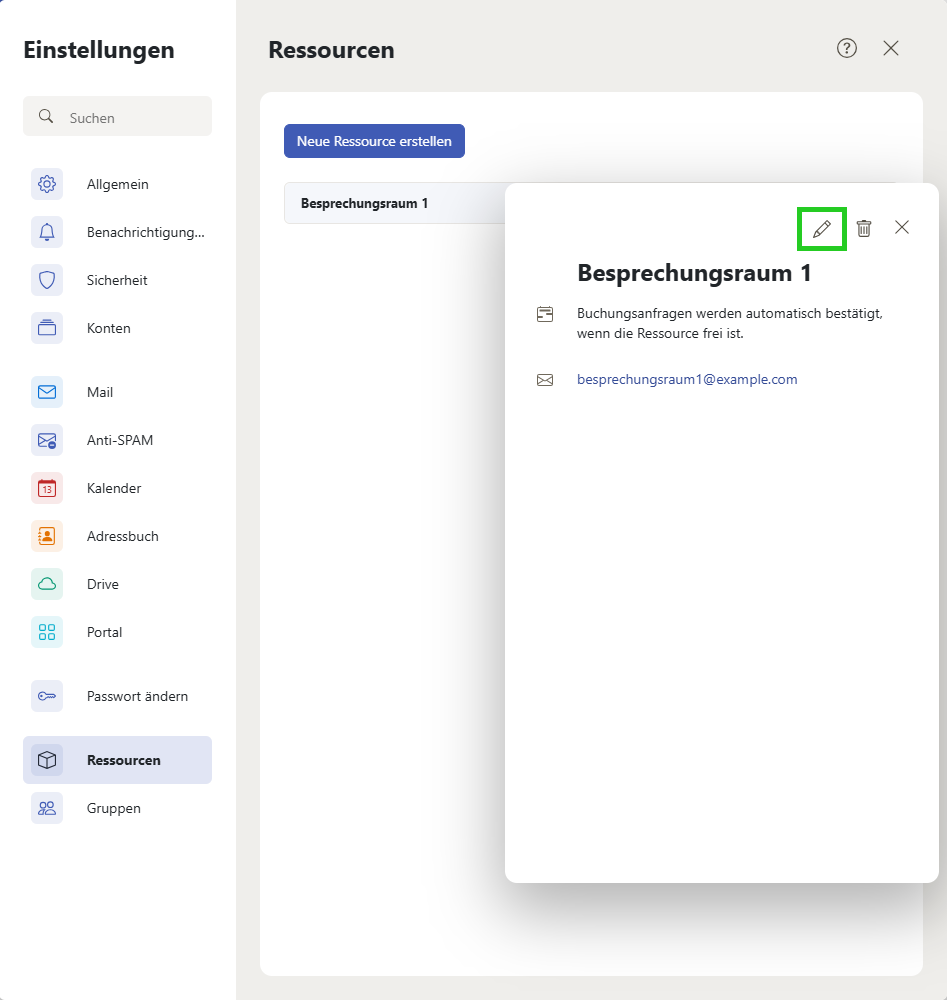Delete resource using the trash icon
This screenshot has height=1000, width=947.
click(x=864, y=228)
